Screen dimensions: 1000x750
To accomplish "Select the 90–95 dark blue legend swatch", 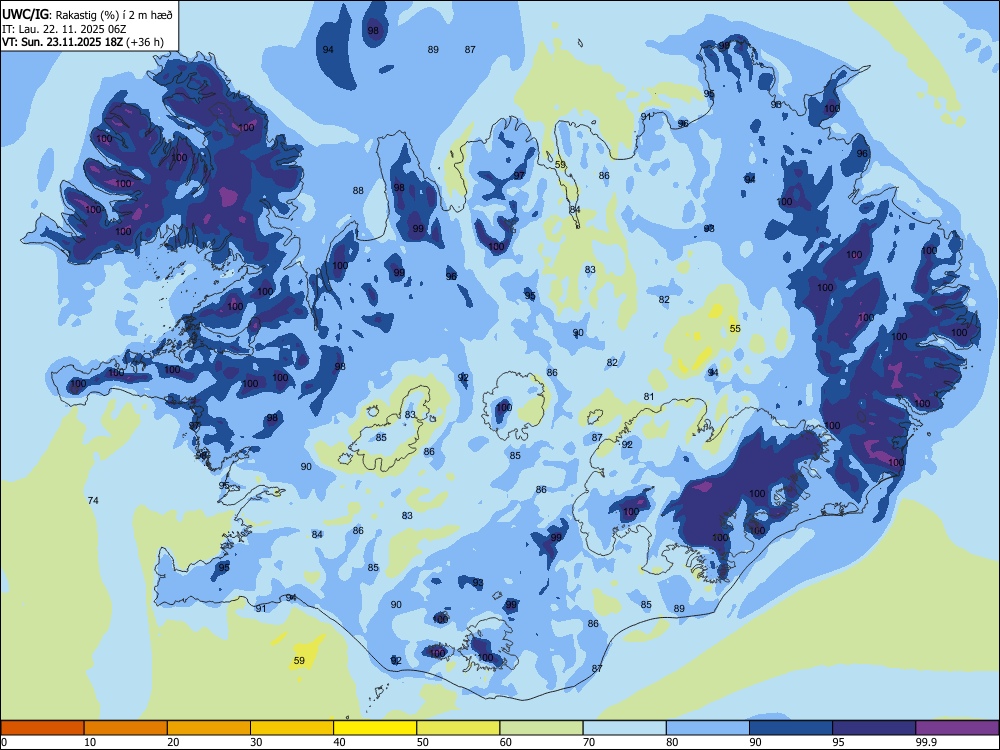I will pos(791,728).
